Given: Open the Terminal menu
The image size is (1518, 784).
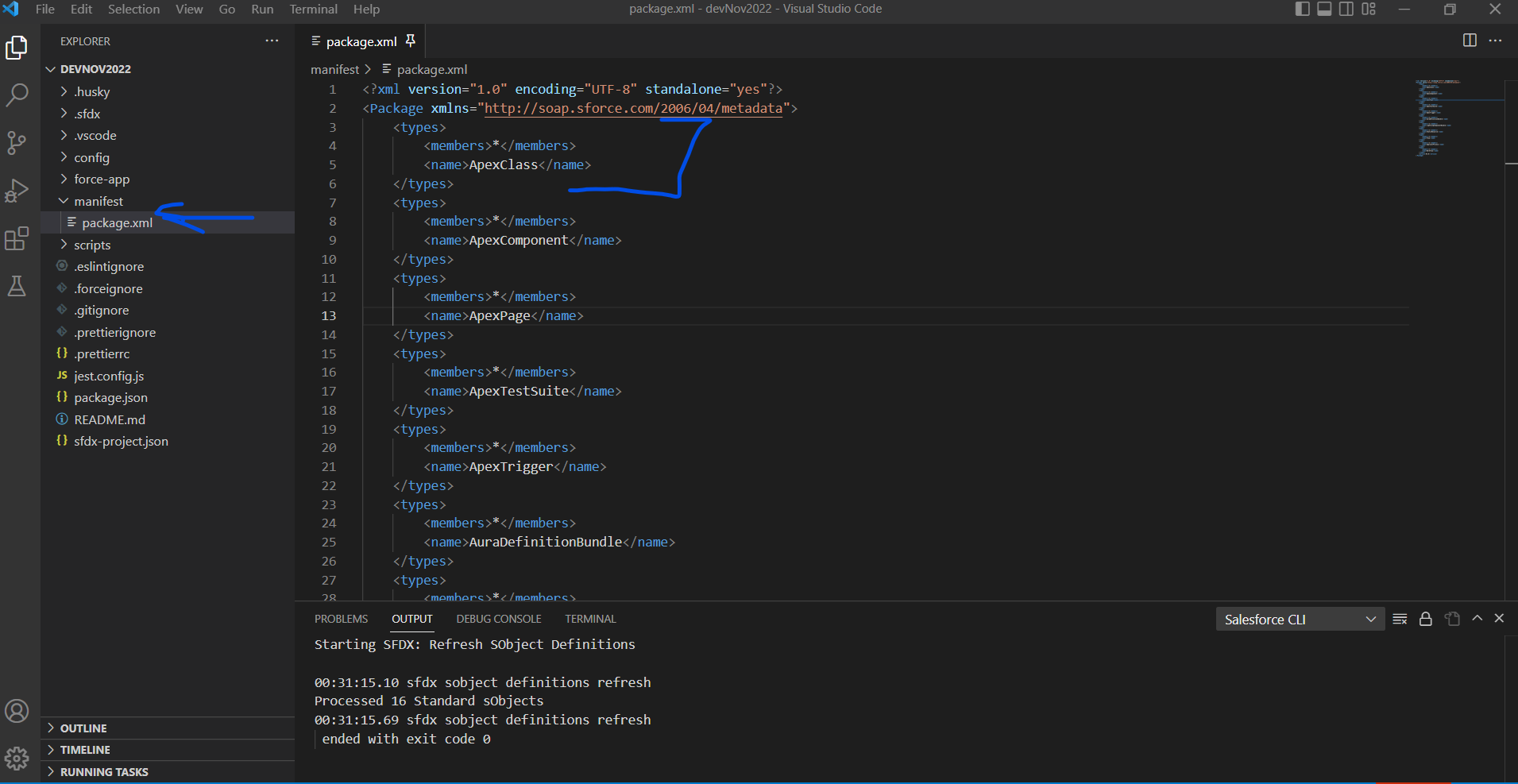Looking at the screenshot, I should pyautogui.click(x=313, y=9).
